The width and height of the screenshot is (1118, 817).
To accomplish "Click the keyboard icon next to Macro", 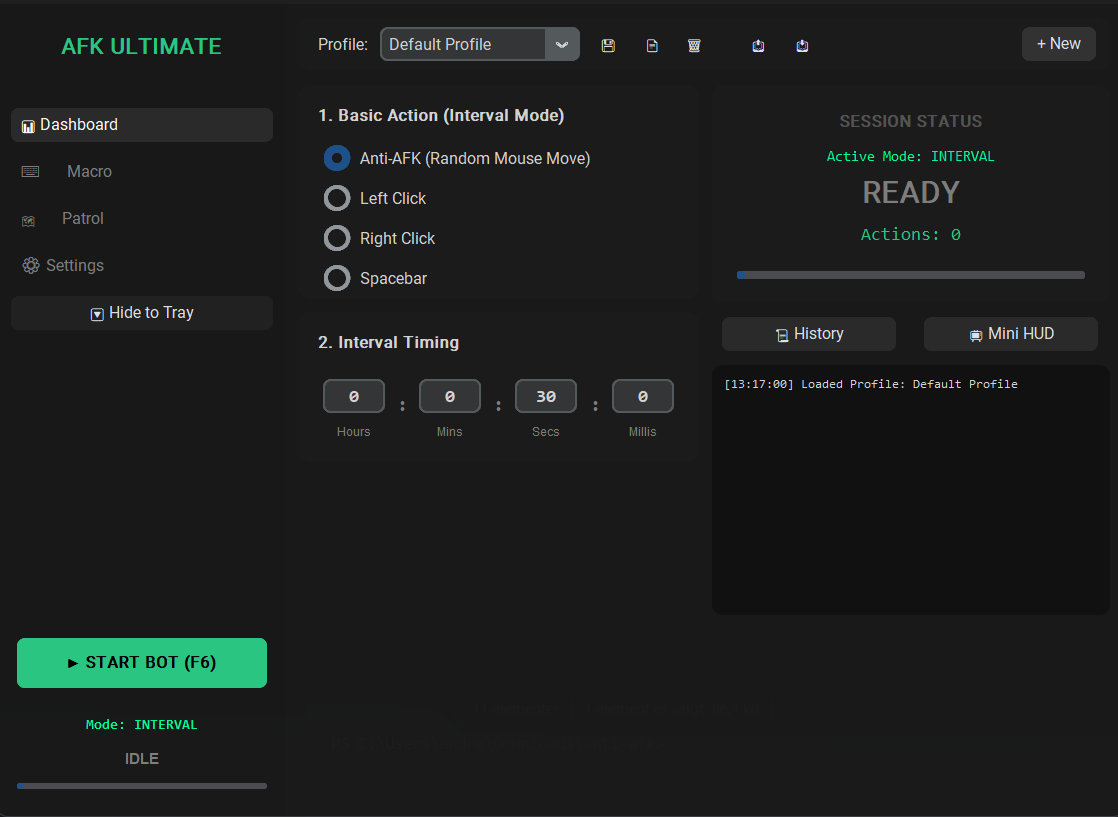I will pyautogui.click(x=31, y=172).
